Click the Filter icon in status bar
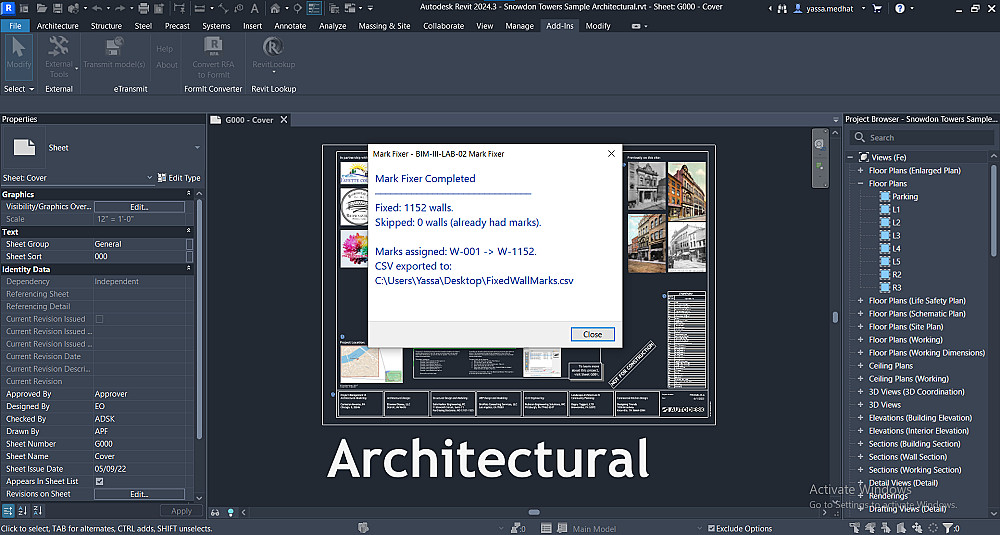This screenshot has height=535, width=1000. [948, 528]
